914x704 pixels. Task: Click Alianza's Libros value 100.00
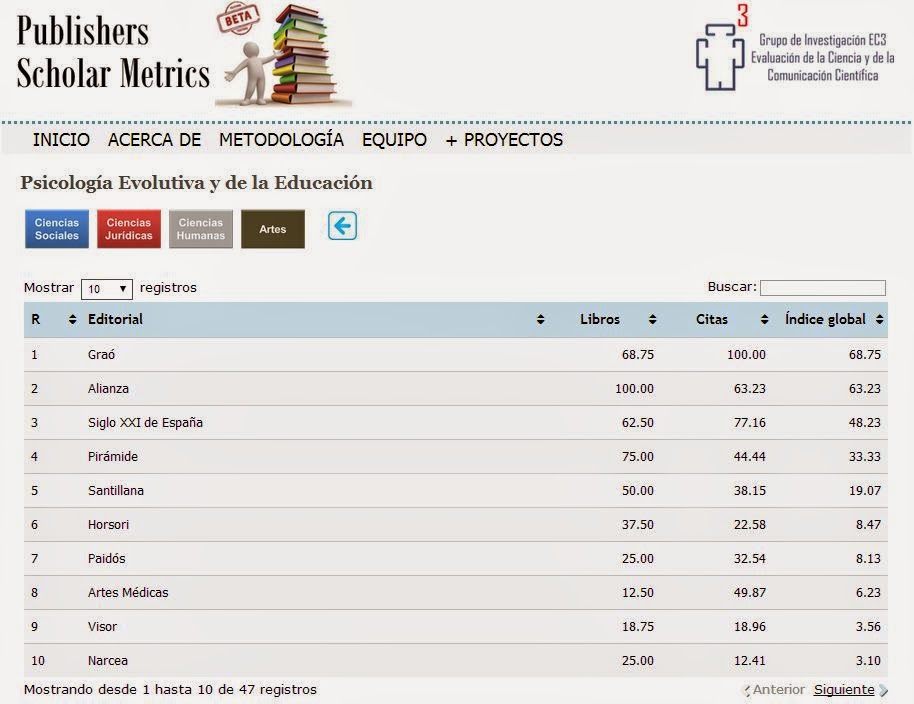[x=635, y=389]
